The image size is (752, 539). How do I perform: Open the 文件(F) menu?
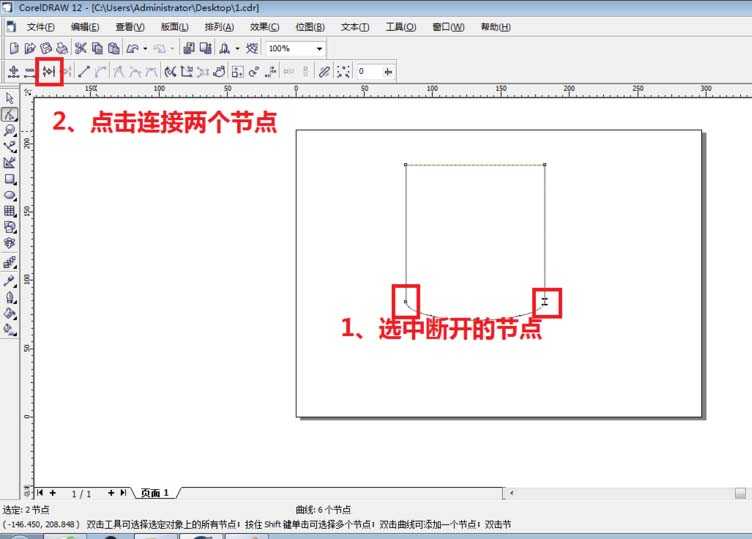[x=41, y=27]
